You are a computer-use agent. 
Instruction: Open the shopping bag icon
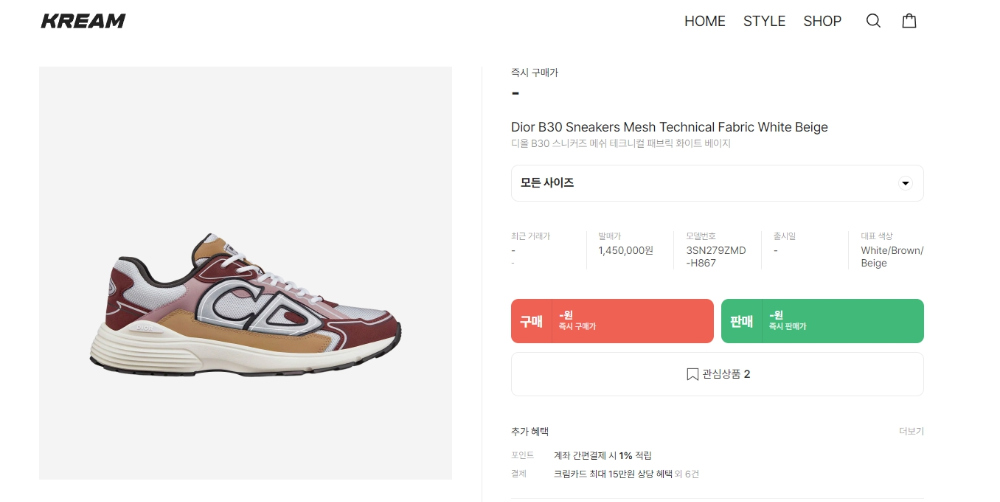[909, 21]
